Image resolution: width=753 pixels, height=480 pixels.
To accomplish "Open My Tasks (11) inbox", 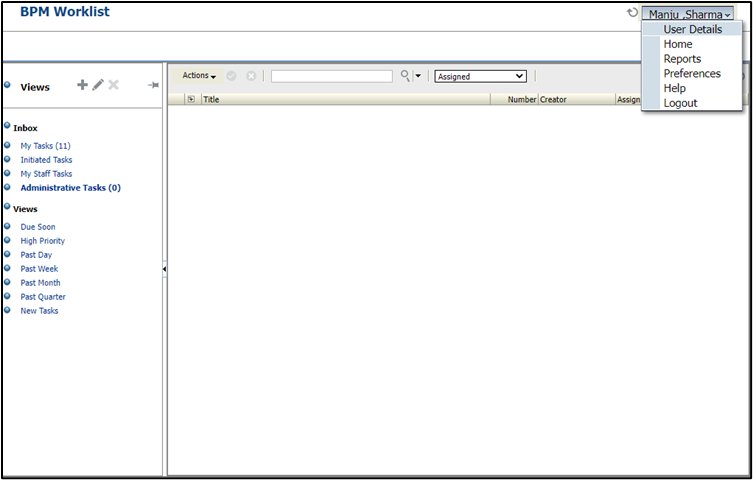I will [45, 146].
